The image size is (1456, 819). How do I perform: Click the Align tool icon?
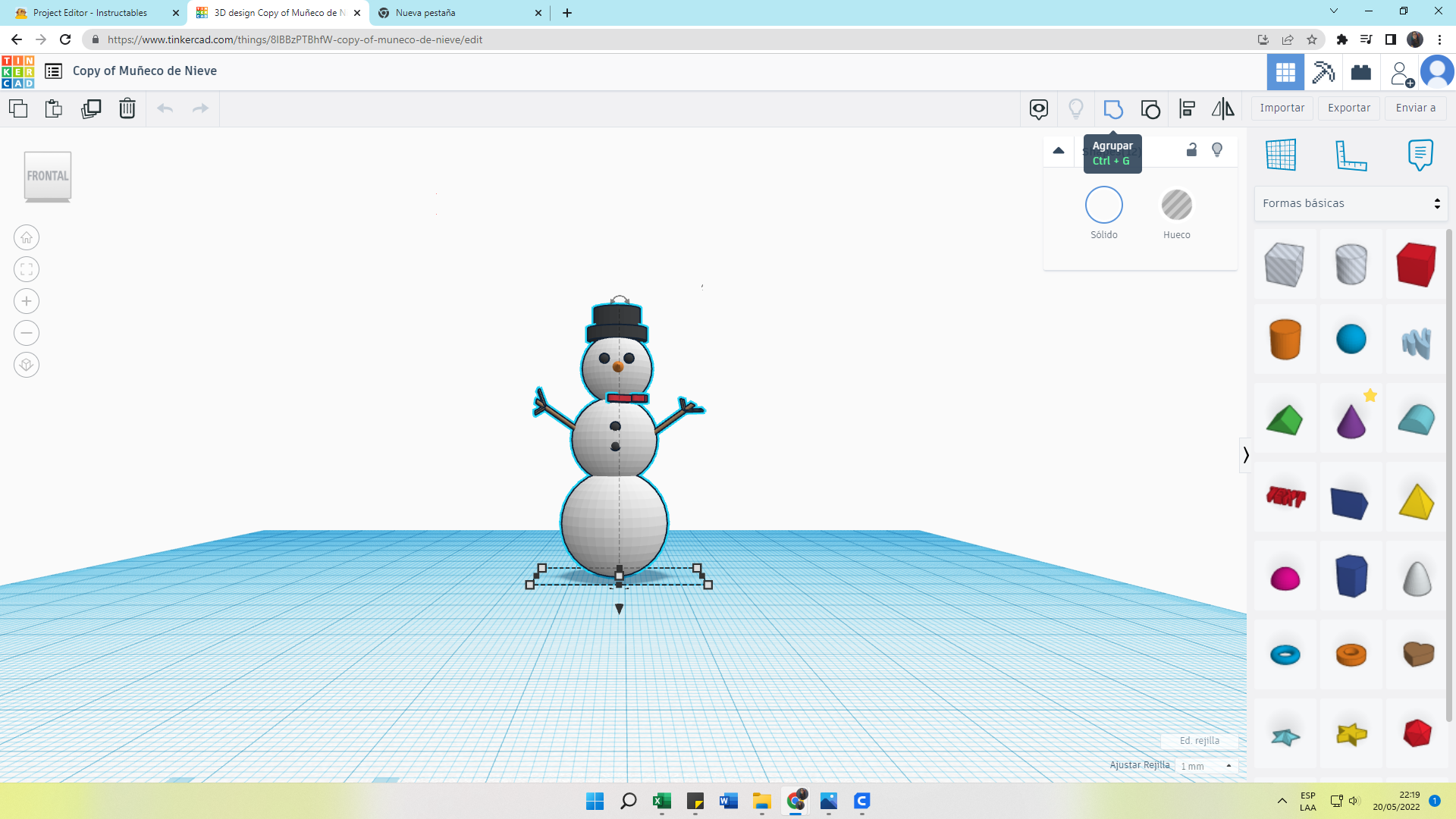(1187, 108)
